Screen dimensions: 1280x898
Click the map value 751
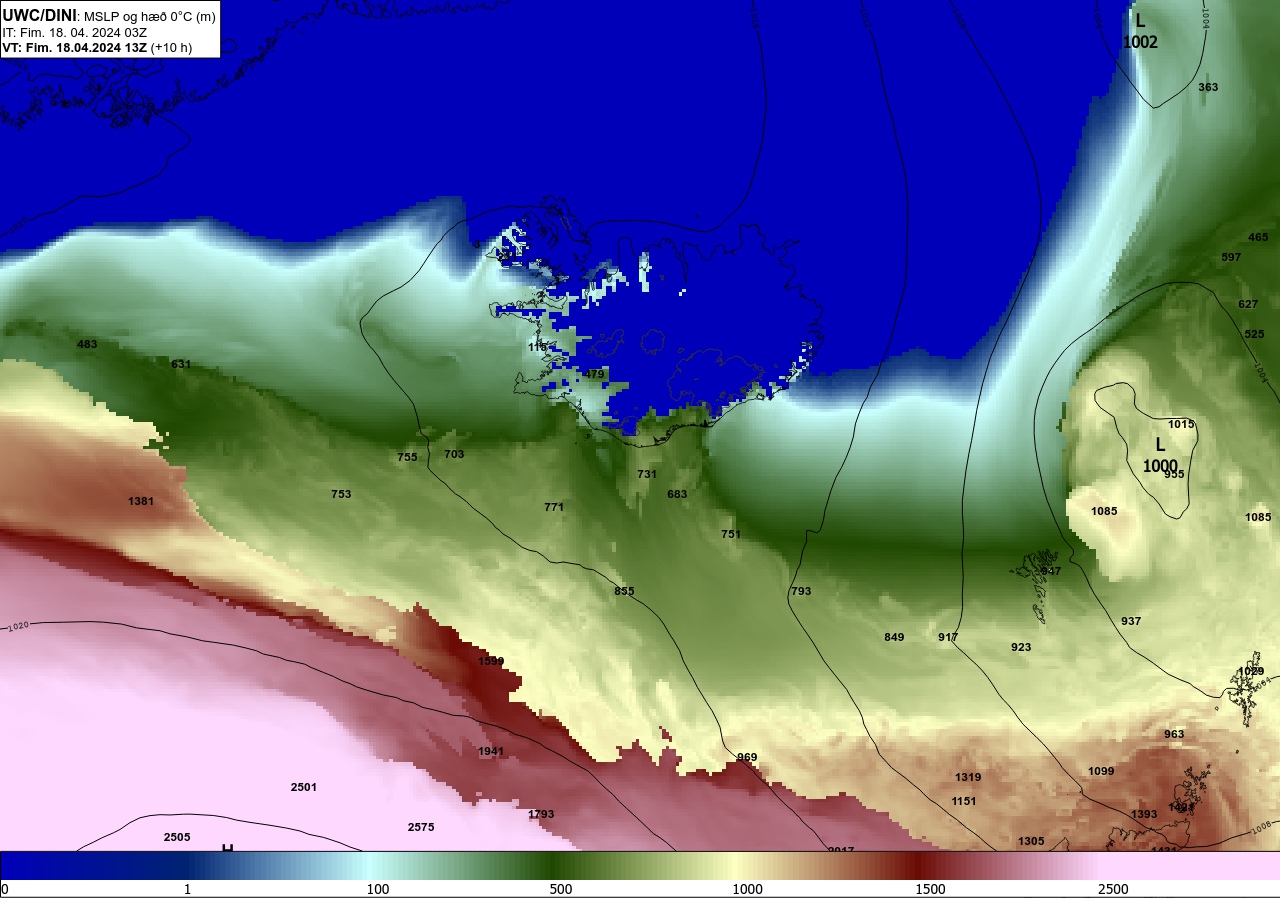coord(731,534)
